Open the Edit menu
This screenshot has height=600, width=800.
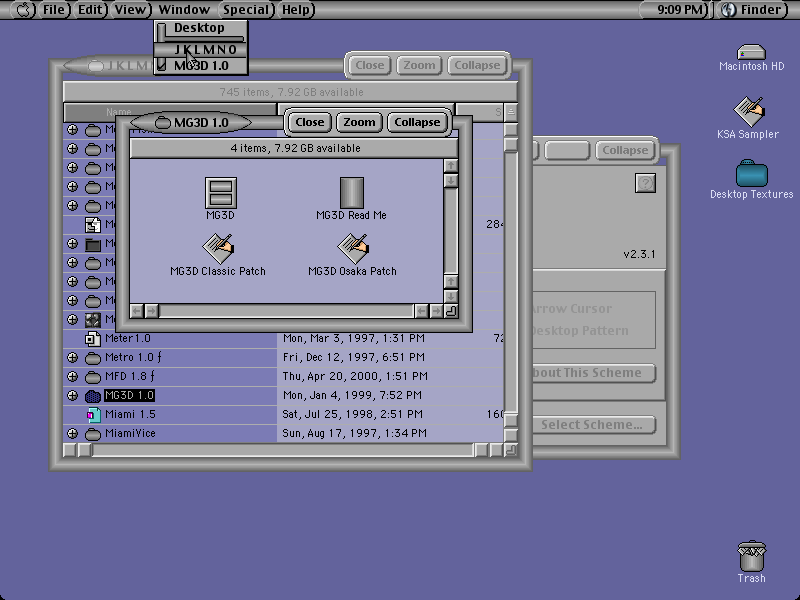pos(91,9)
